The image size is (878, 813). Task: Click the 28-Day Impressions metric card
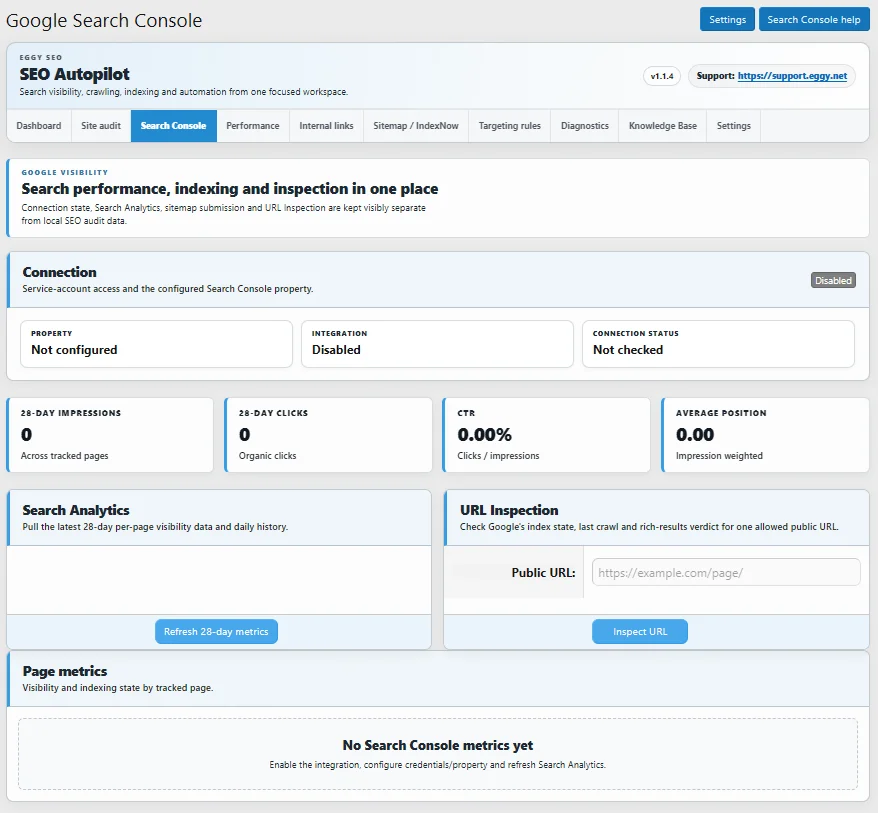110,435
